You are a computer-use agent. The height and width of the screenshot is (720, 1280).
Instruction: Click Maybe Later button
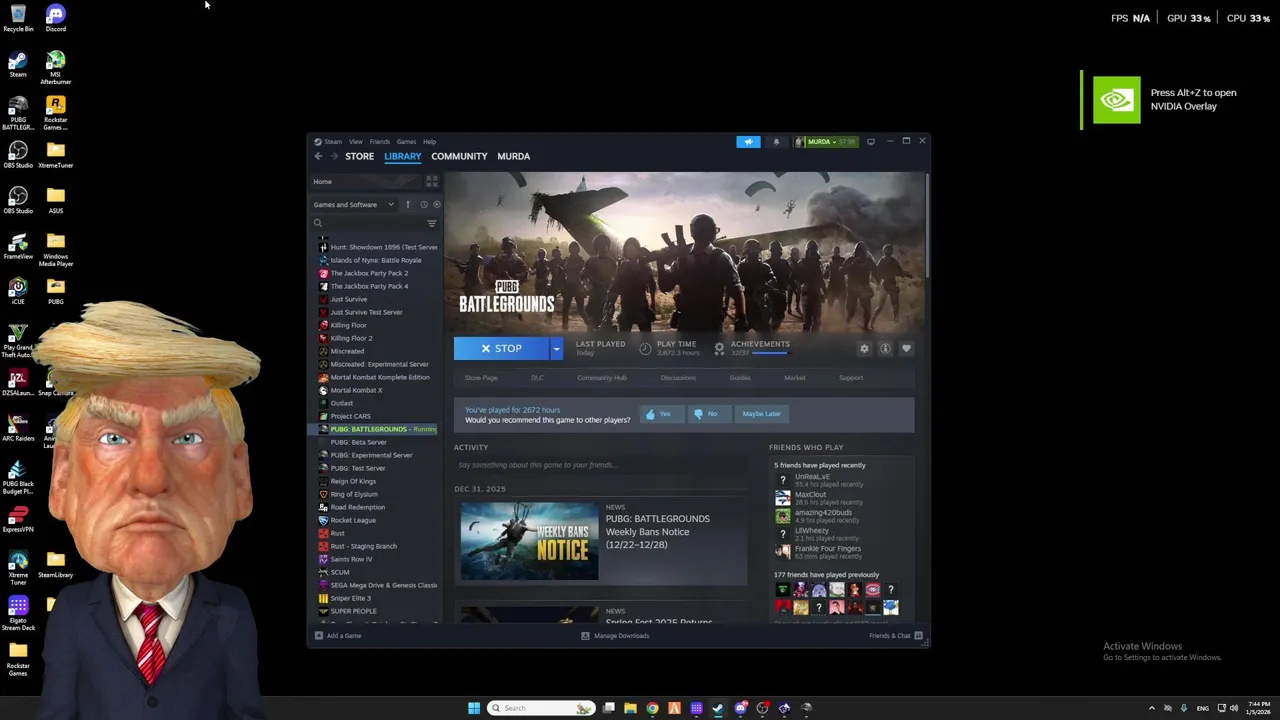pos(761,414)
